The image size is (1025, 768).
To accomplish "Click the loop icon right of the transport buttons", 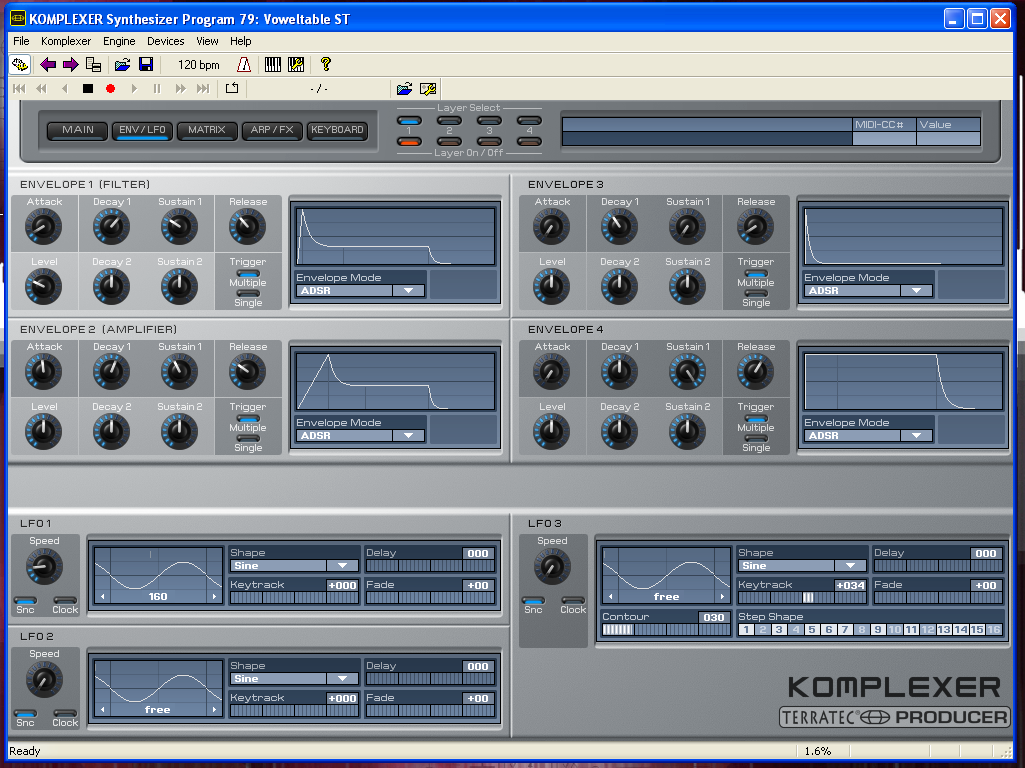I will tap(232, 88).
